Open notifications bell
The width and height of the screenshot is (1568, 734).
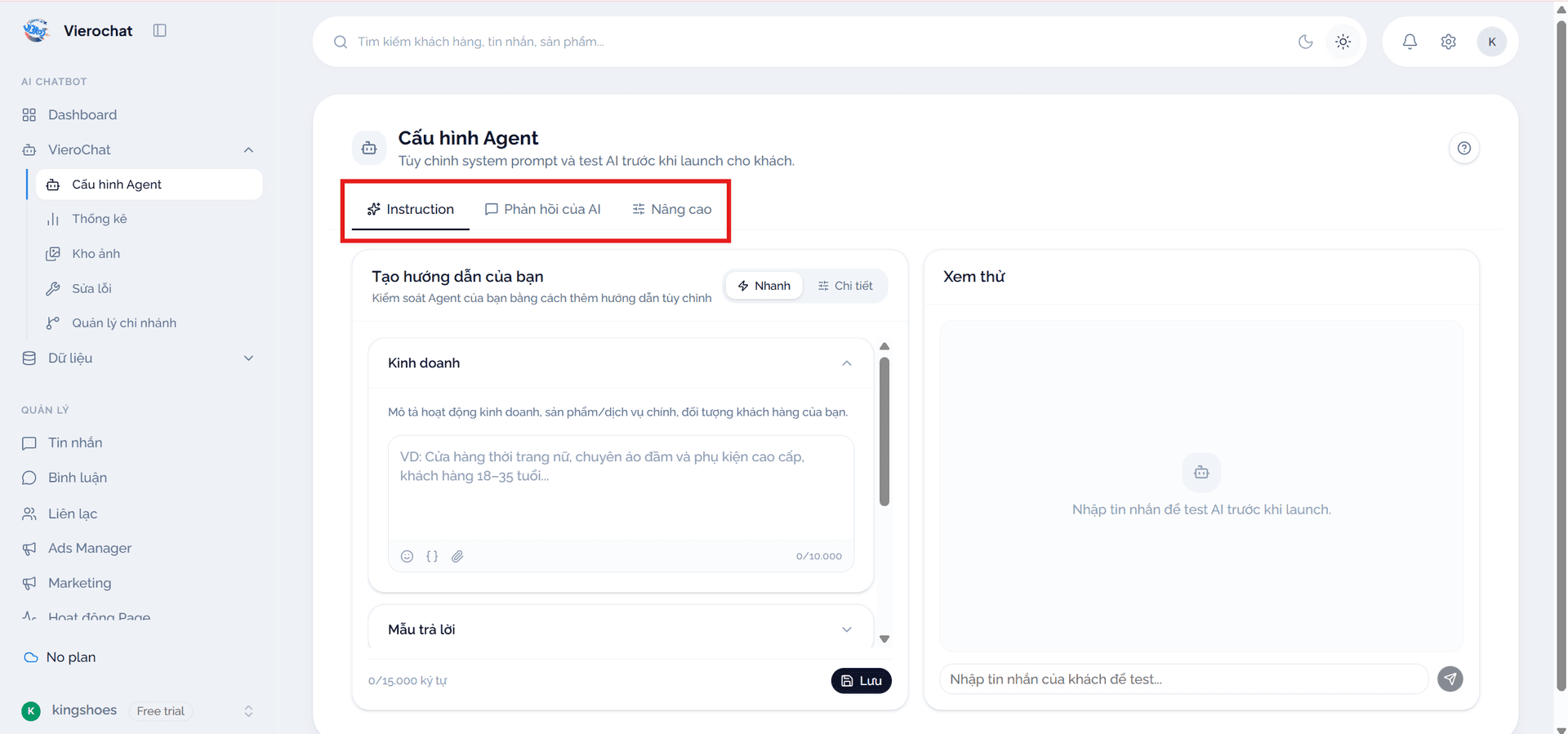[x=1410, y=42]
